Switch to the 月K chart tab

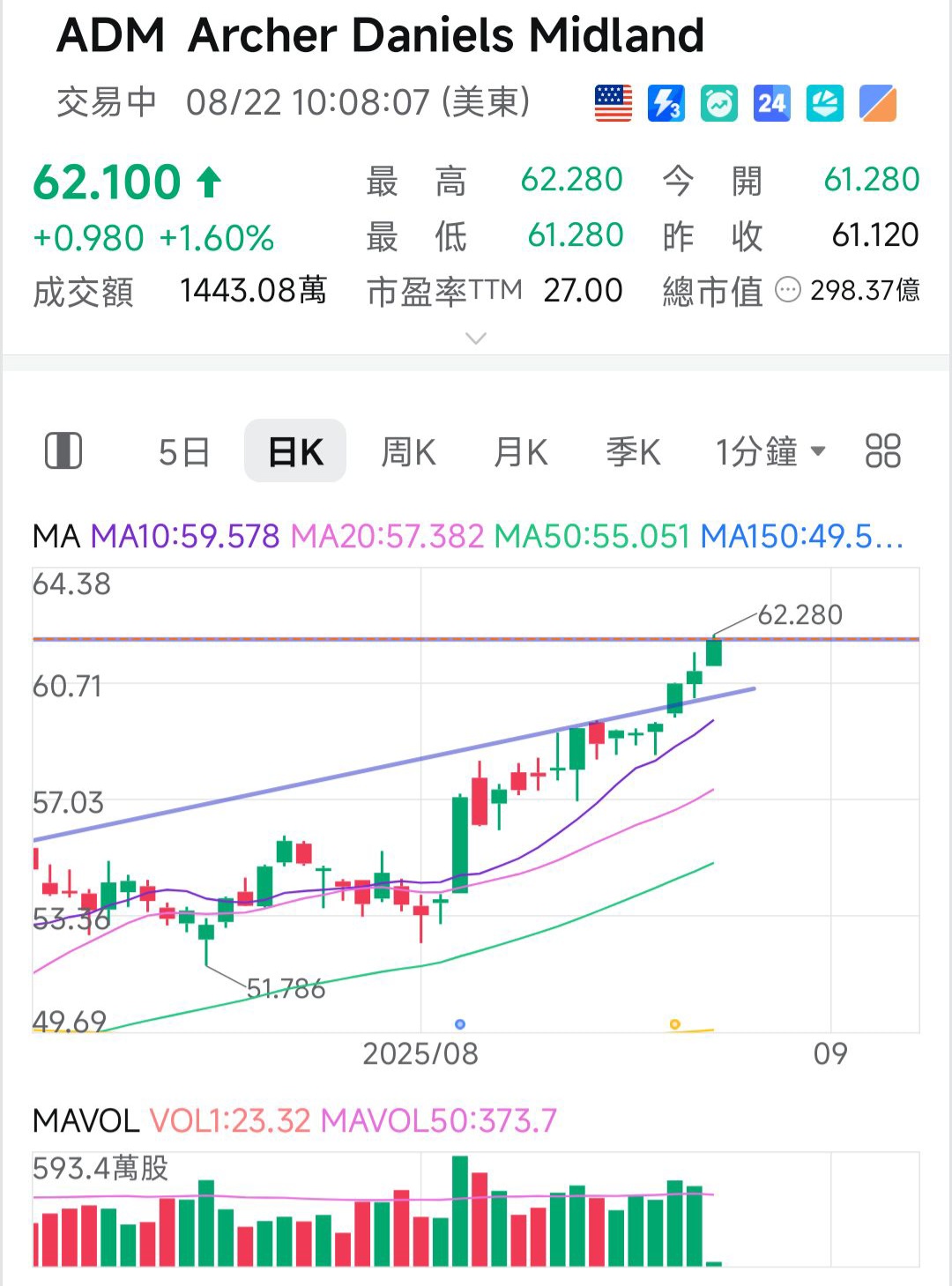[521, 452]
